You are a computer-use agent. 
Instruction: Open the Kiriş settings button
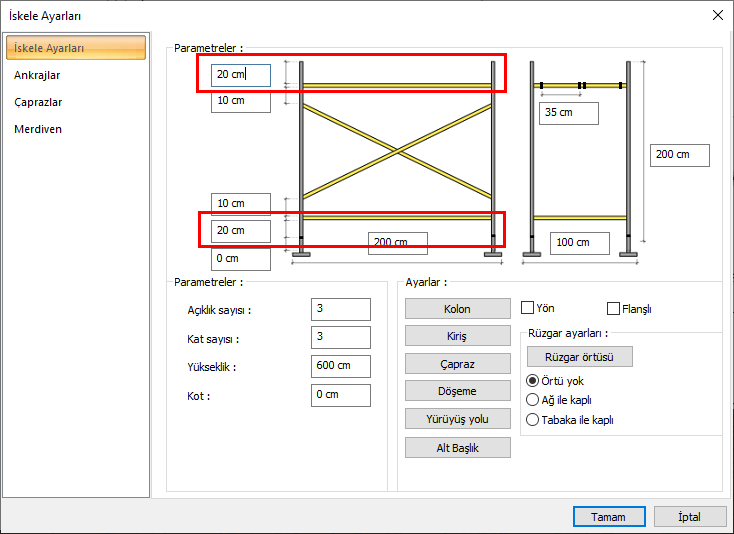(458, 336)
